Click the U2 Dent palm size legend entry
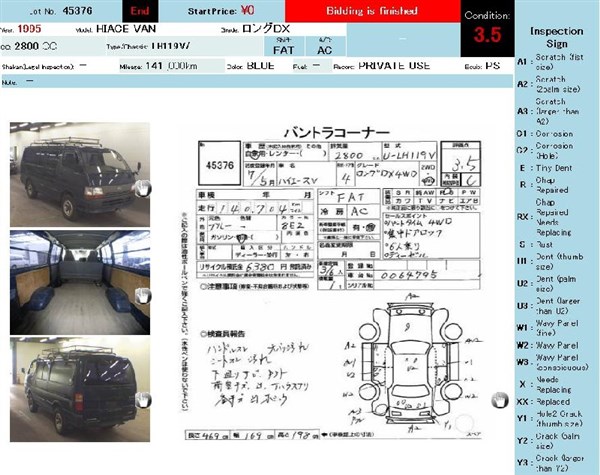Viewport: 600px width, 475px height. coord(547,284)
